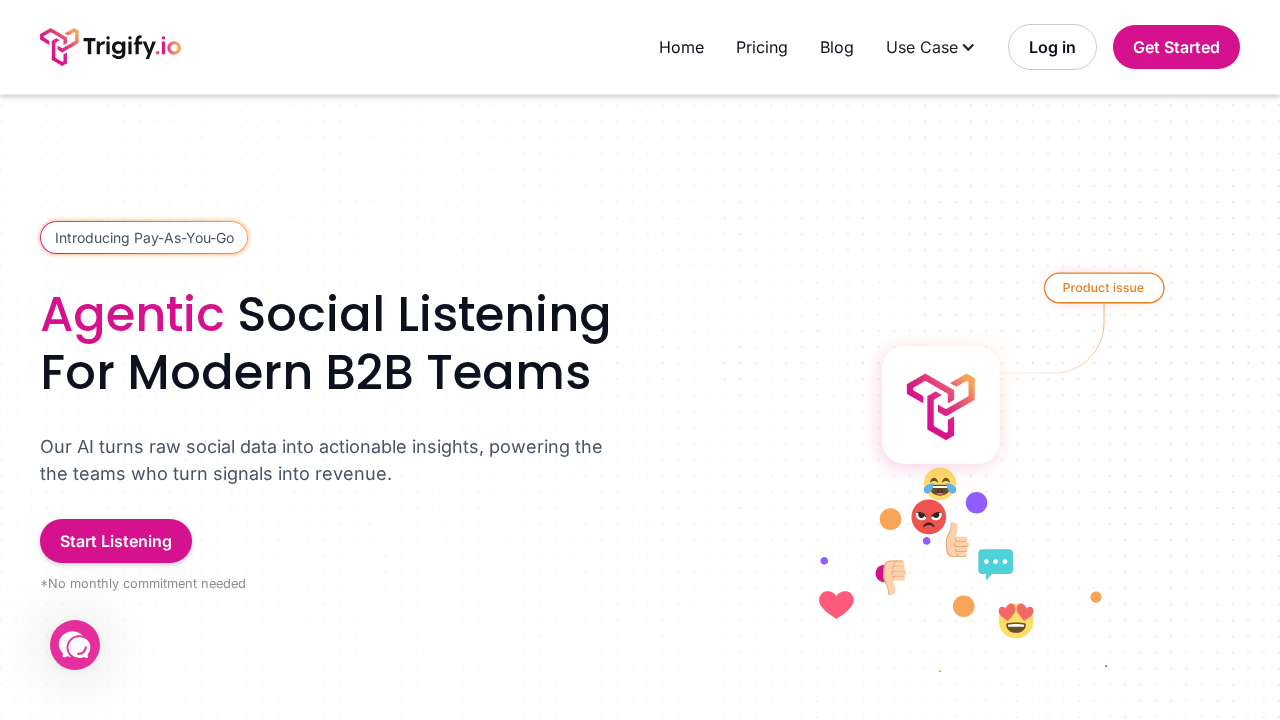Click the heart-eyes emoji
The image size is (1280, 720).
click(1016, 620)
